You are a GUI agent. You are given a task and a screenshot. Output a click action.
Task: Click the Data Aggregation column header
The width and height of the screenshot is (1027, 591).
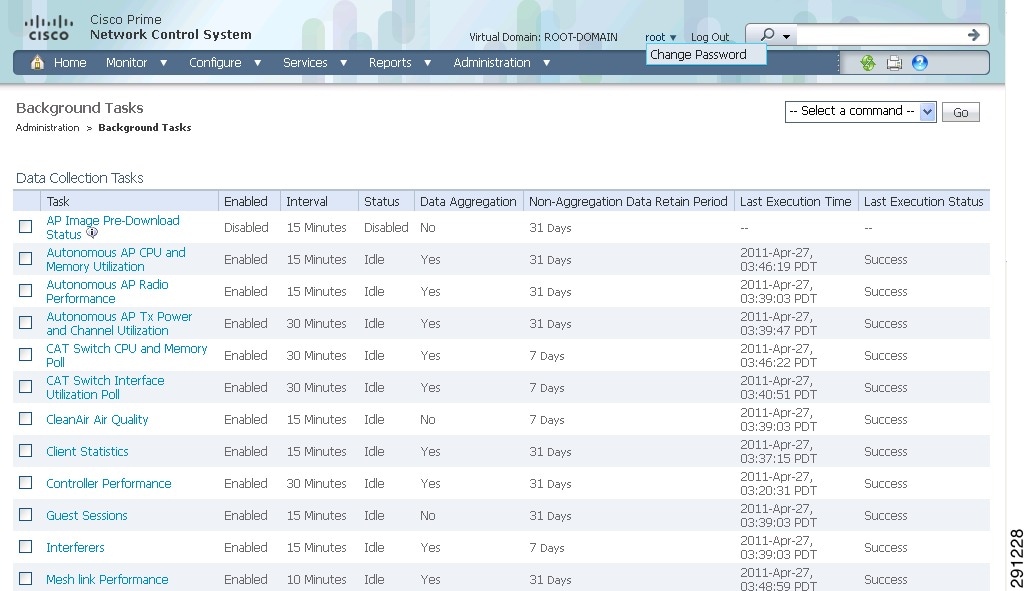[468, 201]
